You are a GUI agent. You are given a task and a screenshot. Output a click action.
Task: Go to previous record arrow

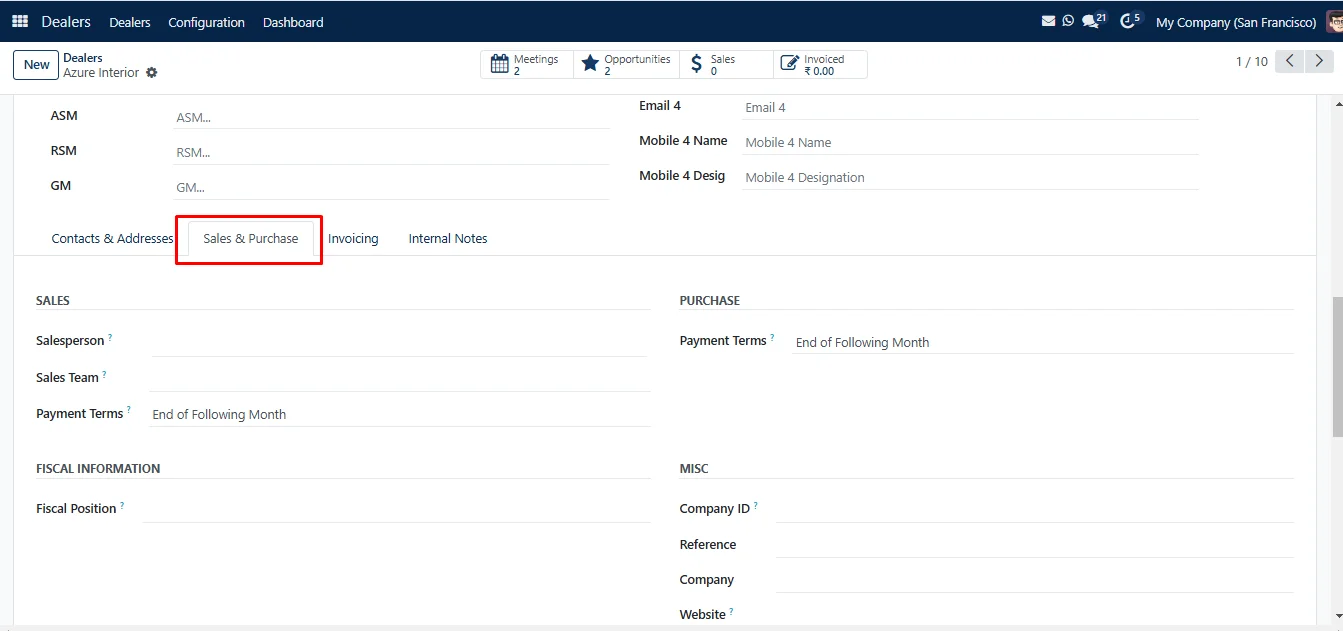1290,61
